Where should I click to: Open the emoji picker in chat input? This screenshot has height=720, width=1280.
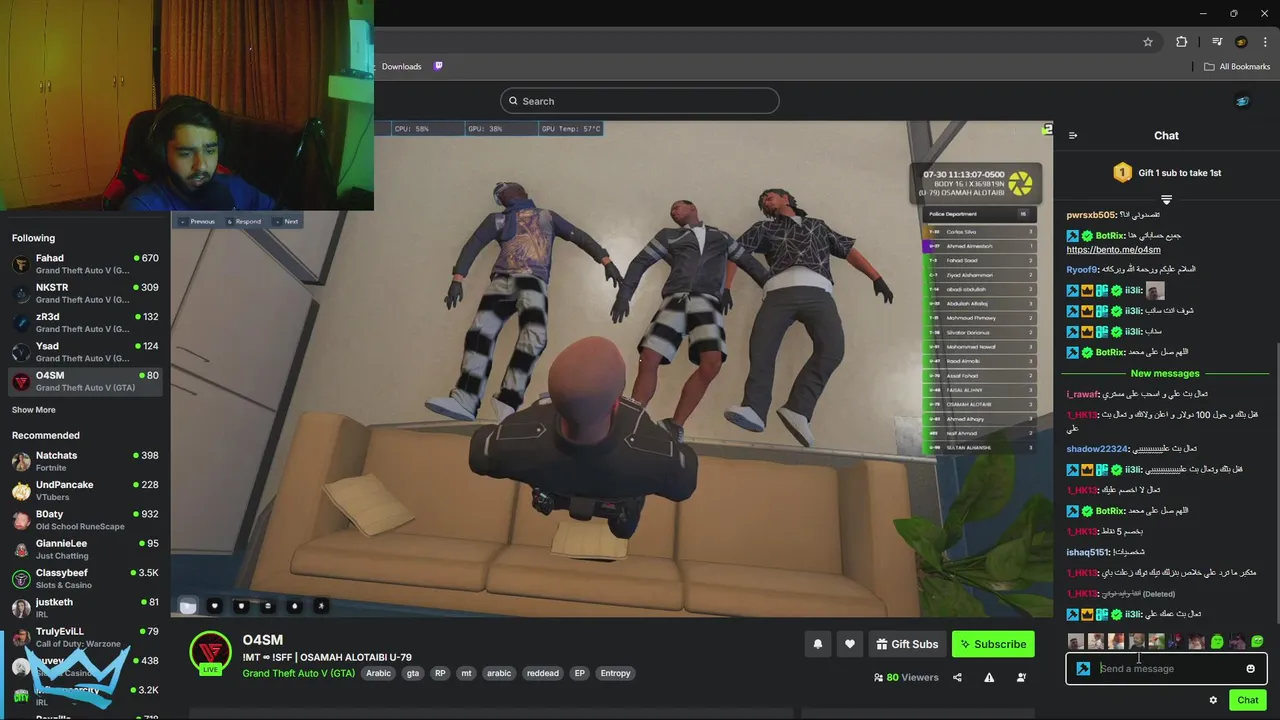click(x=1250, y=669)
